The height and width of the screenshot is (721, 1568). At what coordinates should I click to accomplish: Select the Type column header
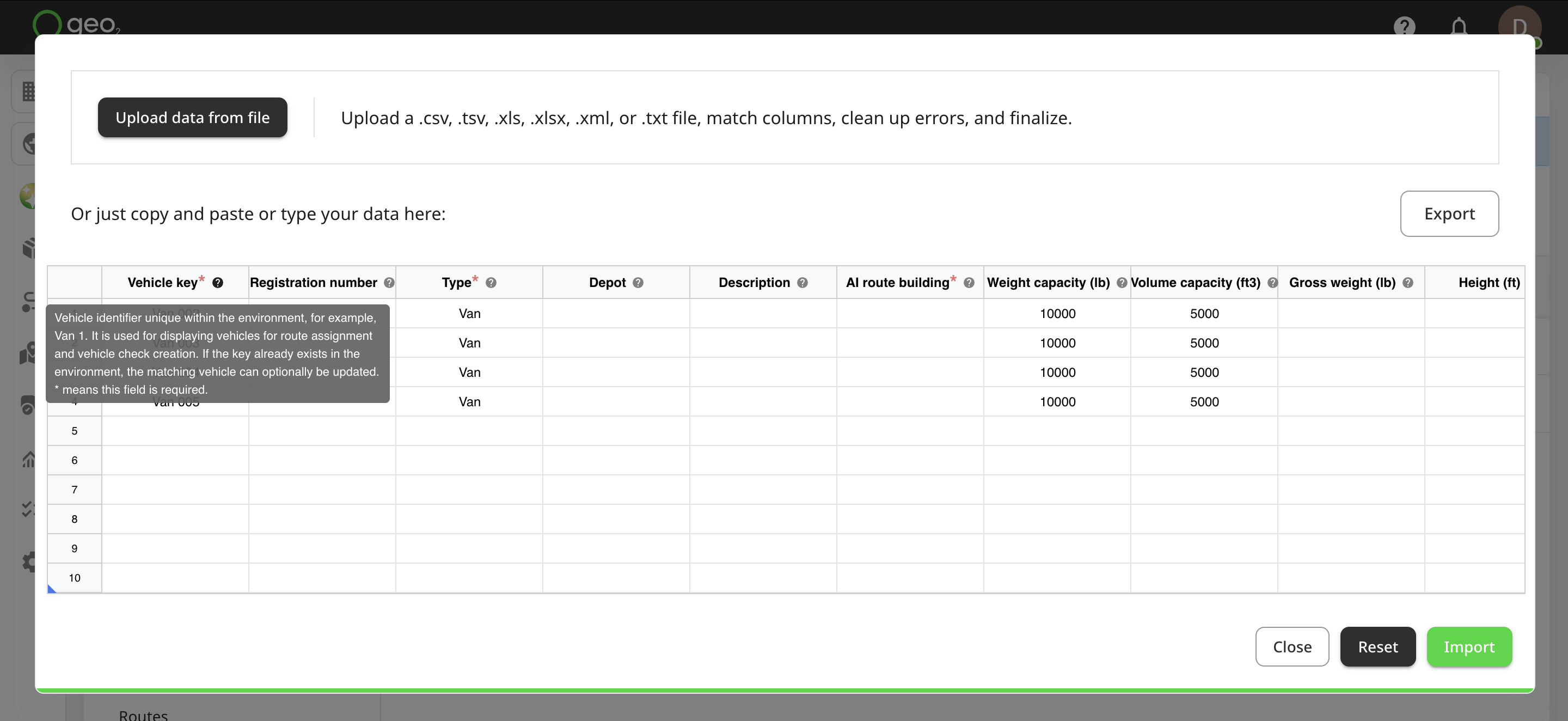(x=469, y=283)
